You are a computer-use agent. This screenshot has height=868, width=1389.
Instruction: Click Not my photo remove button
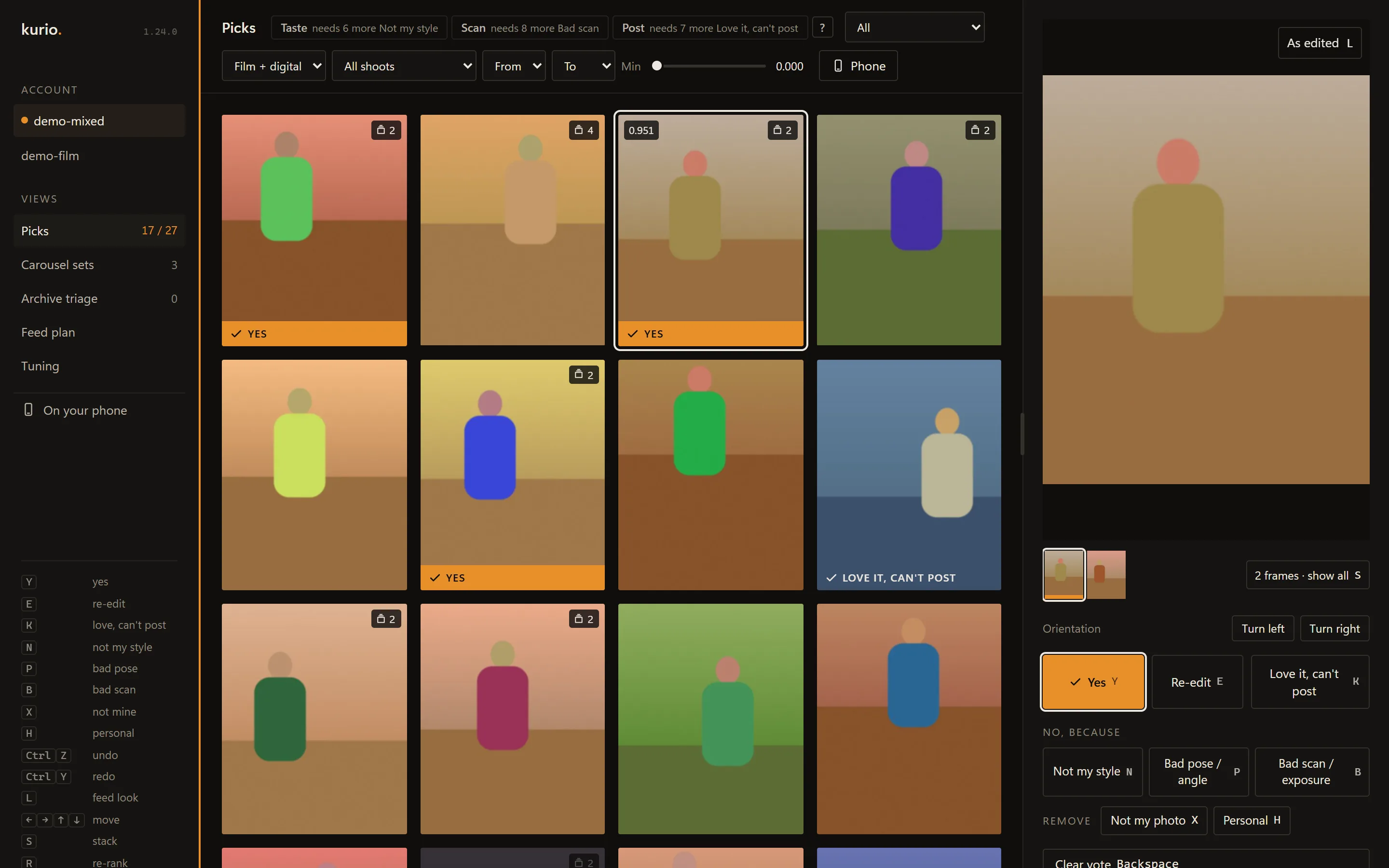click(x=1154, y=820)
